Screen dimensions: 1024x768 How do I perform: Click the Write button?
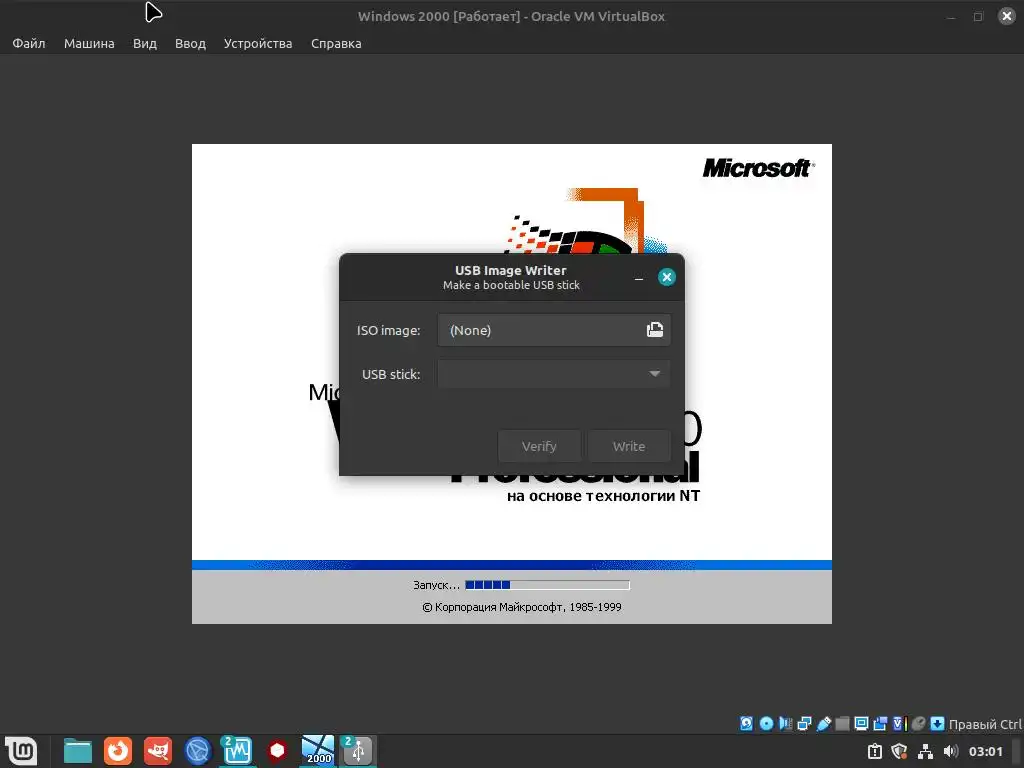(x=628, y=446)
